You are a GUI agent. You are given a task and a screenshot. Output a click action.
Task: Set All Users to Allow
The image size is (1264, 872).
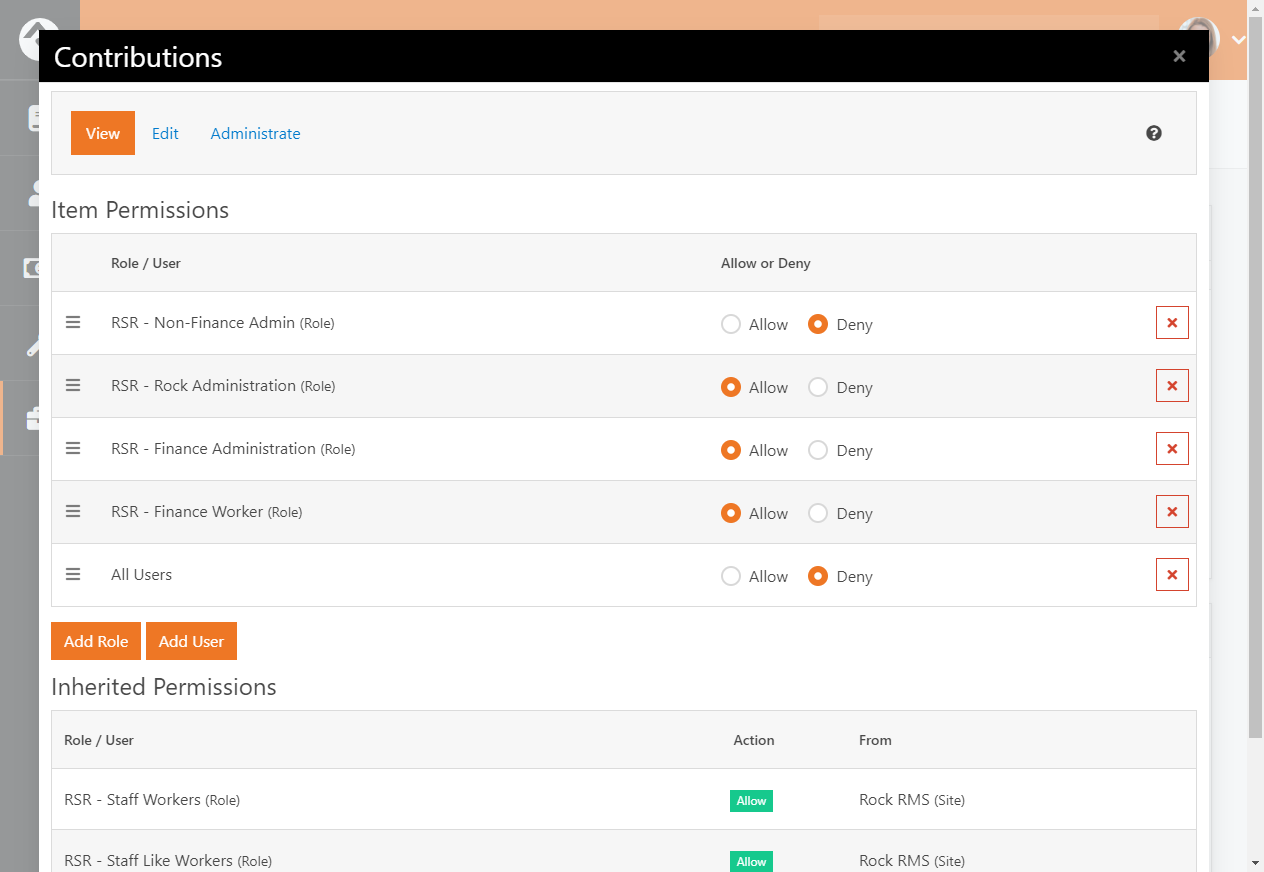point(731,576)
